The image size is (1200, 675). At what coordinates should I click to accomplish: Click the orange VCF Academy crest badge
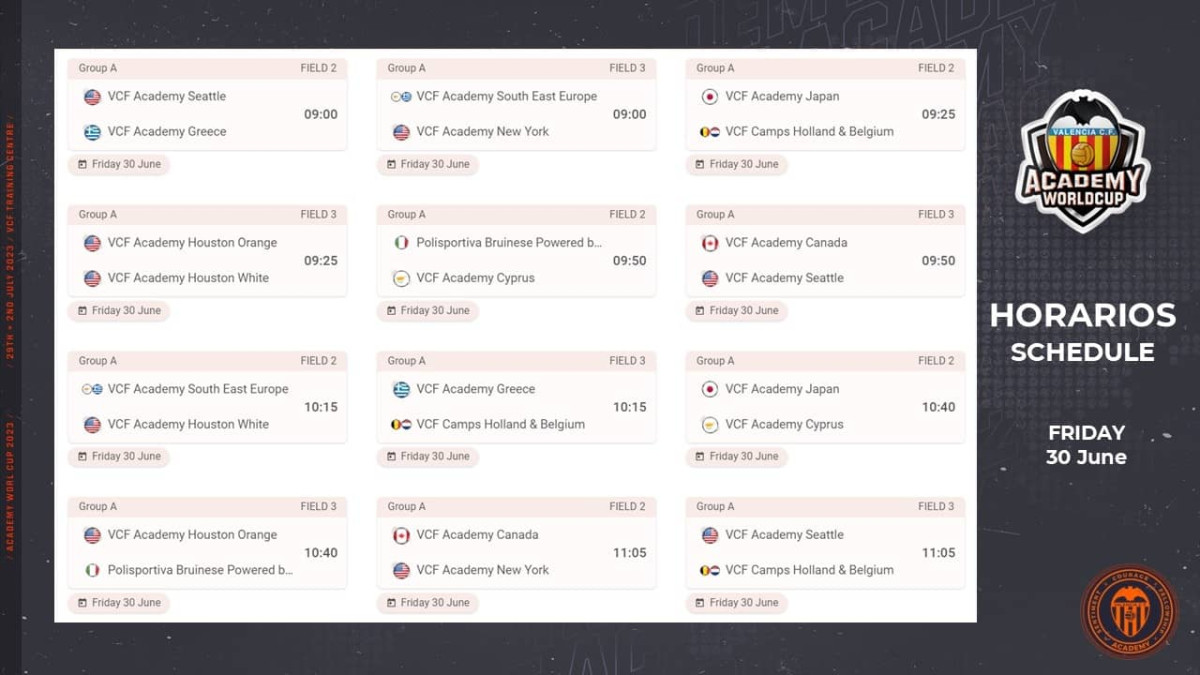coord(1129,612)
